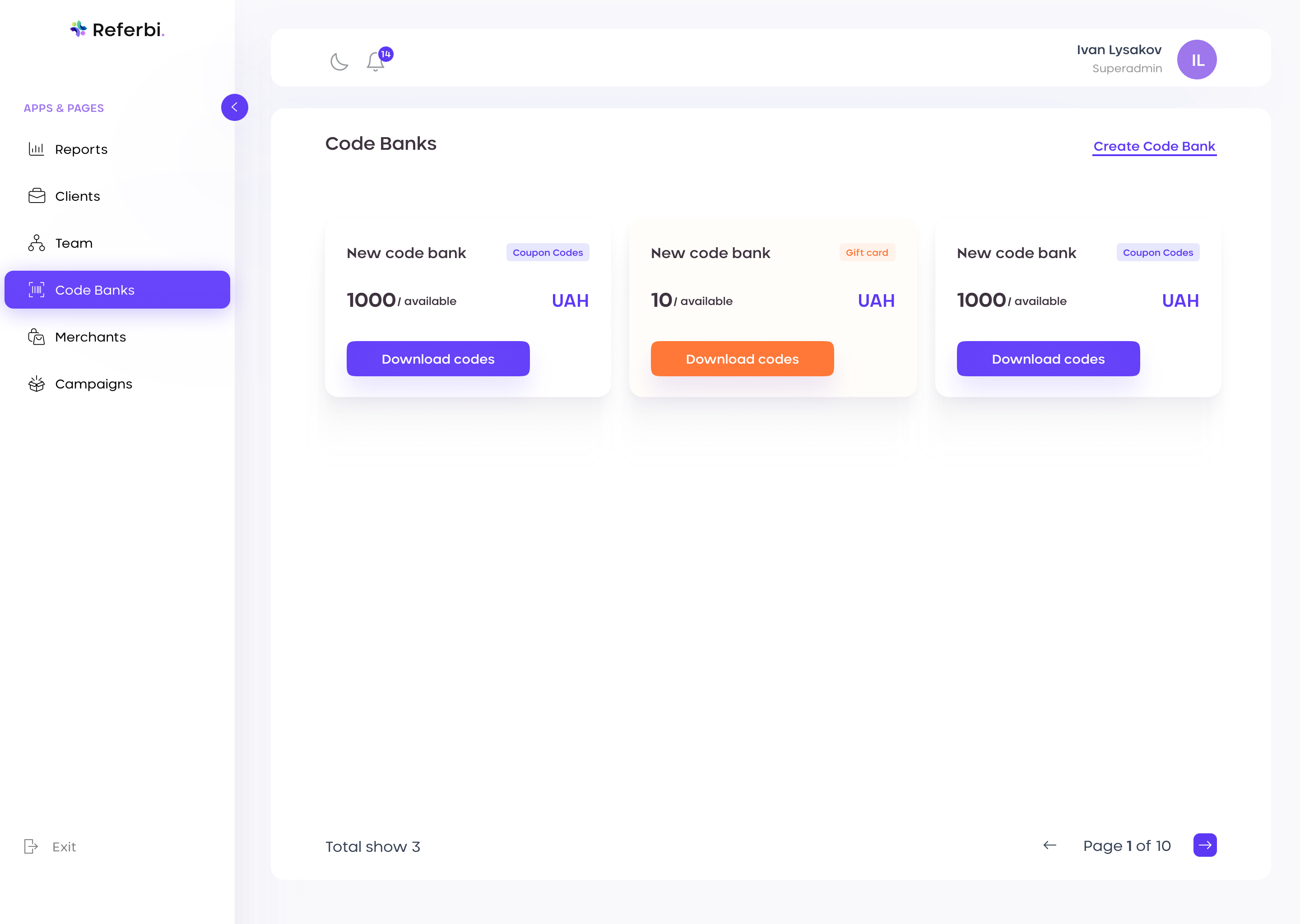Viewport: 1300px width, 924px height.
Task: Open the Clients menu item
Action: click(x=77, y=196)
